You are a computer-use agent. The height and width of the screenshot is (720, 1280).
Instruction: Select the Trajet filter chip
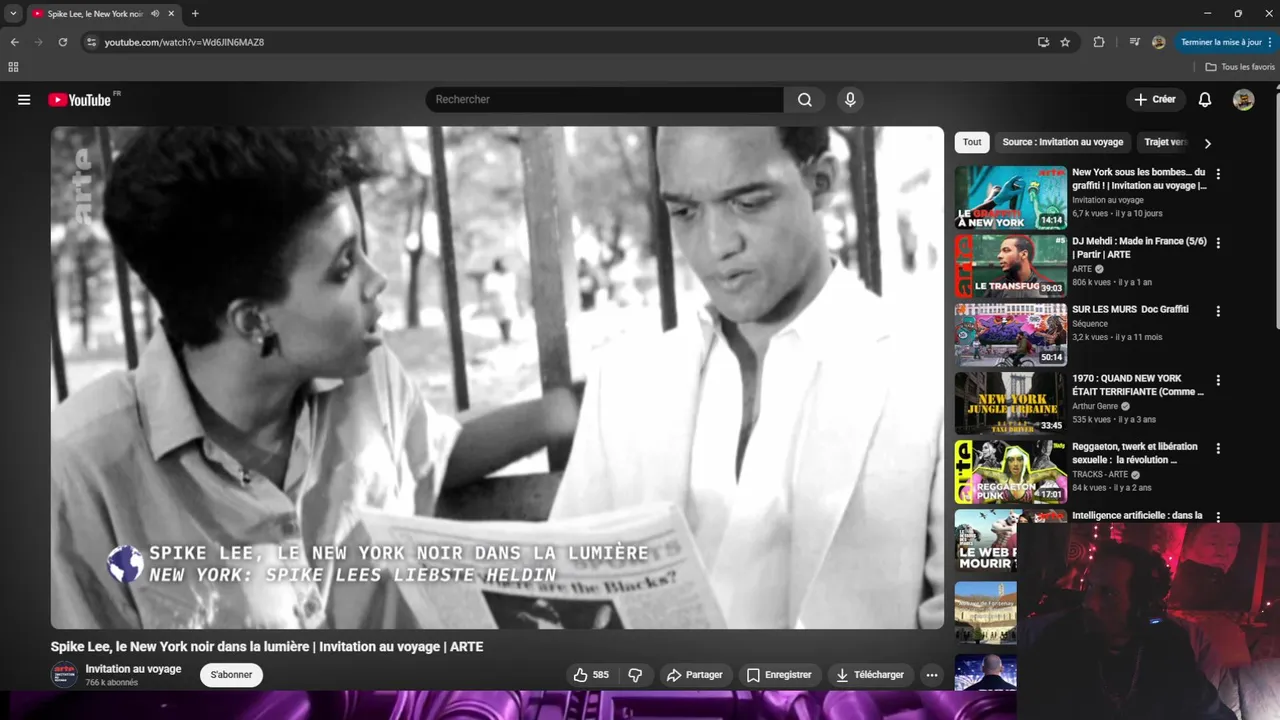coord(1164,142)
